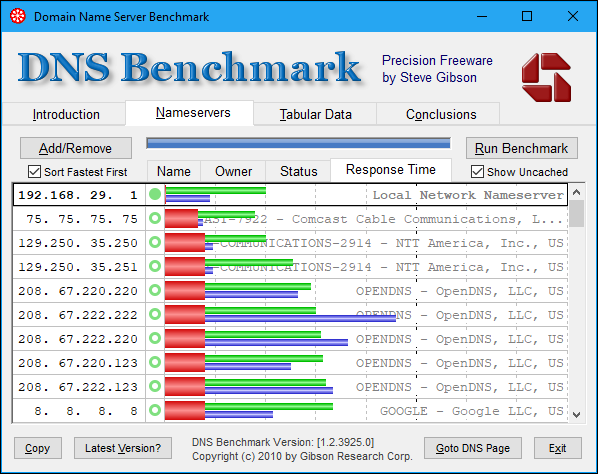Click status circle for 208.67.222.222
The width and height of the screenshot is (598, 474).
click(x=155, y=314)
